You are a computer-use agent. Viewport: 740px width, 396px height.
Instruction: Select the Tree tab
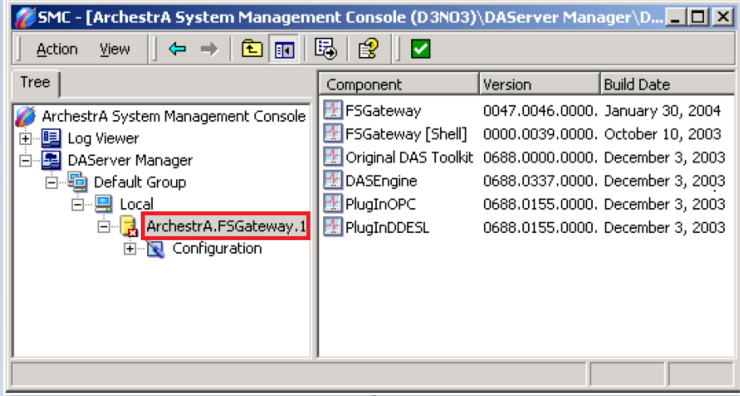[35, 83]
